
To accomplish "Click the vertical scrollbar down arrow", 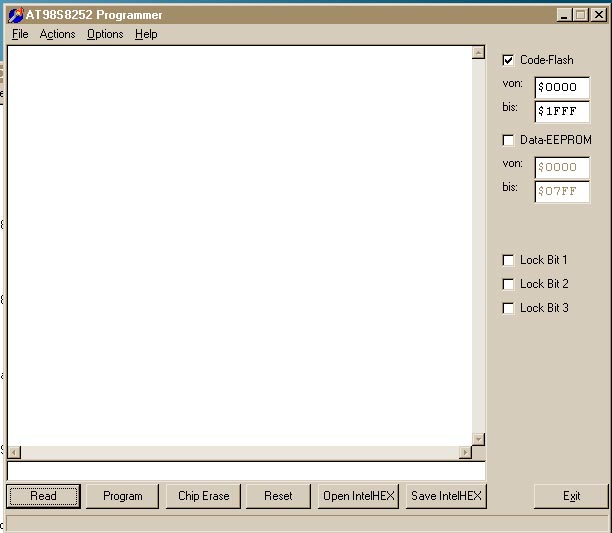I will click(479, 439).
